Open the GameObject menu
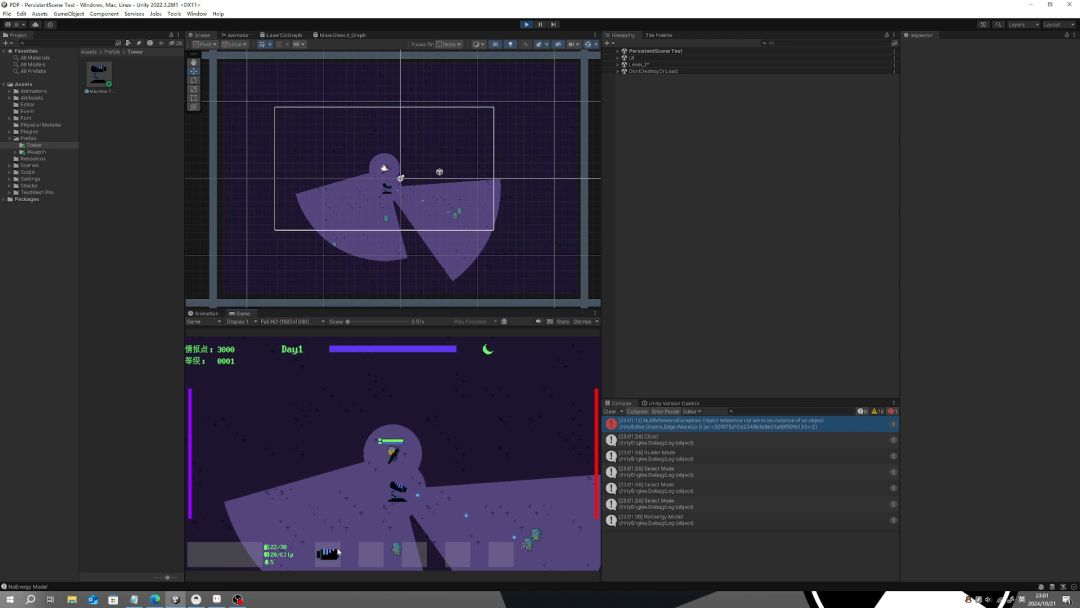Screen dimensions: 1080x608 click(69, 14)
